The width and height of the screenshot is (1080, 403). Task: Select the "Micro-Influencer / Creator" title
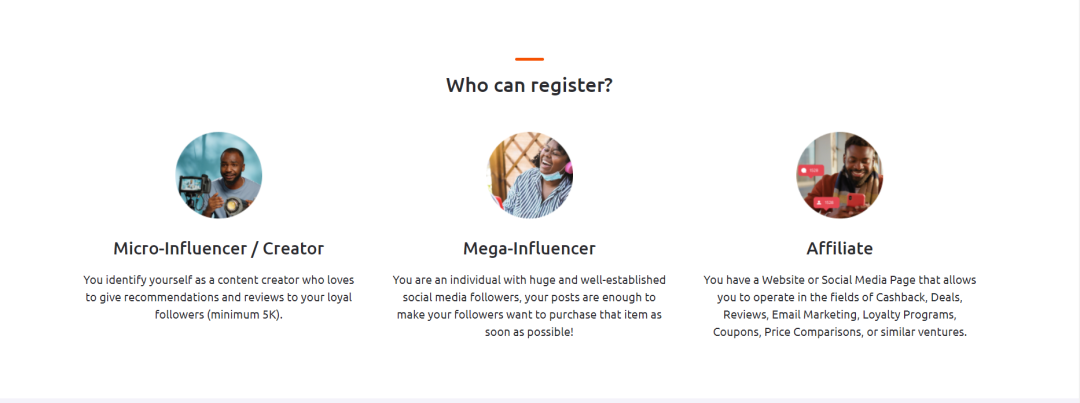pyautogui.click(x=219, y=248)
